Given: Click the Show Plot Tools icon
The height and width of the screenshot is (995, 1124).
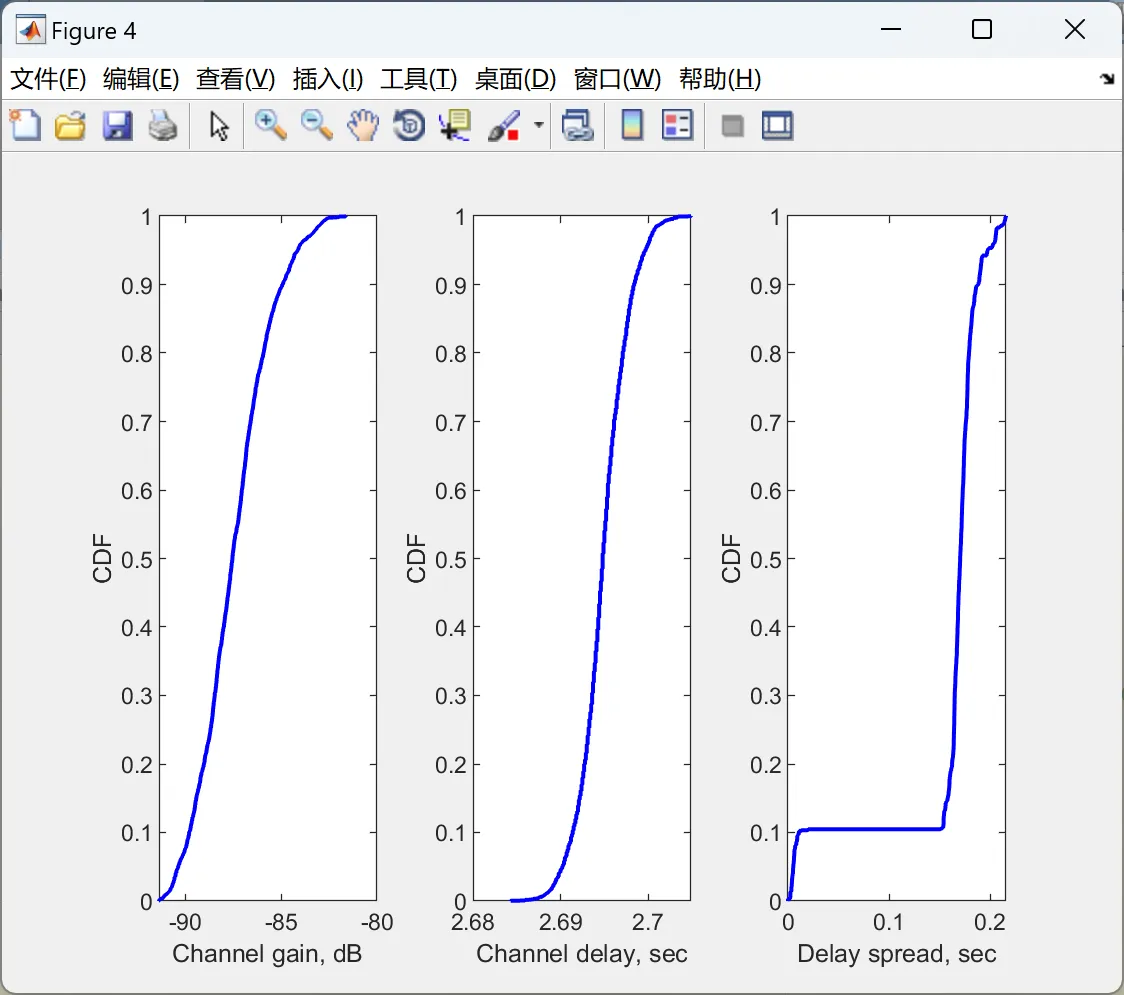Looking at the screenshot, I should tap(777, 125).
